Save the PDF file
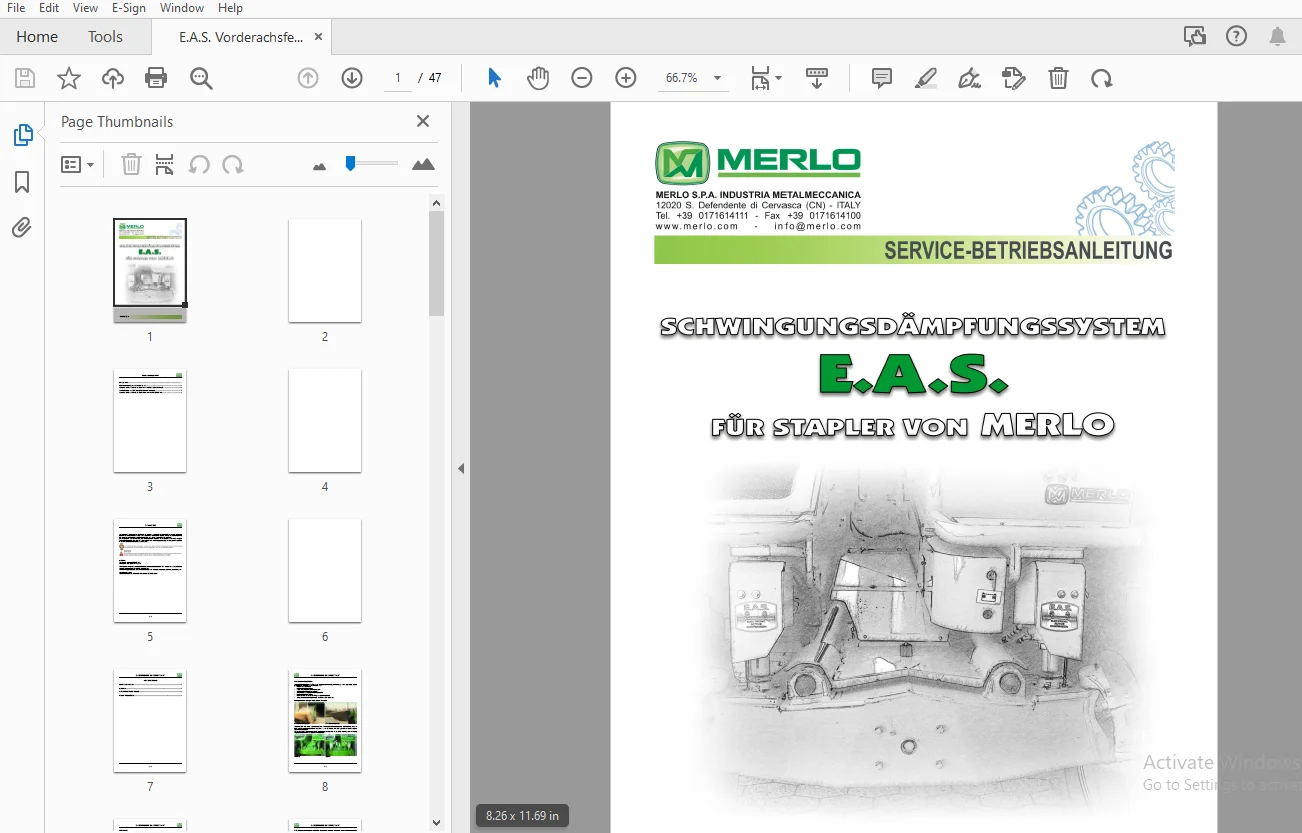The width and height of the screenshot is (1302, 833). 25,78
